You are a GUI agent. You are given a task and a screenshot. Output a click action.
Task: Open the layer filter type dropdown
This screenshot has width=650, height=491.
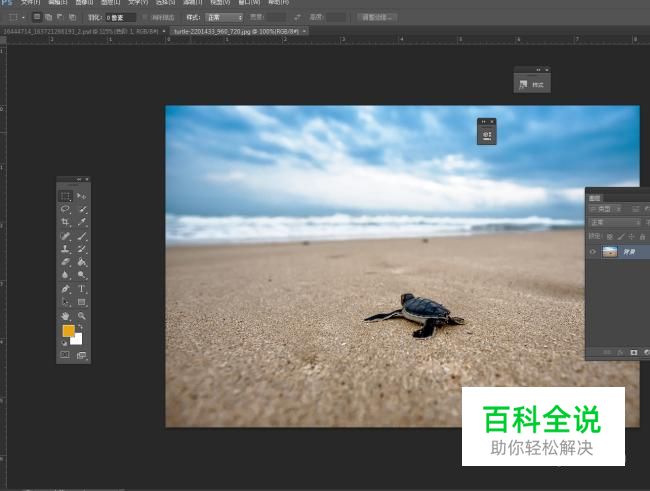pos(605,209)
